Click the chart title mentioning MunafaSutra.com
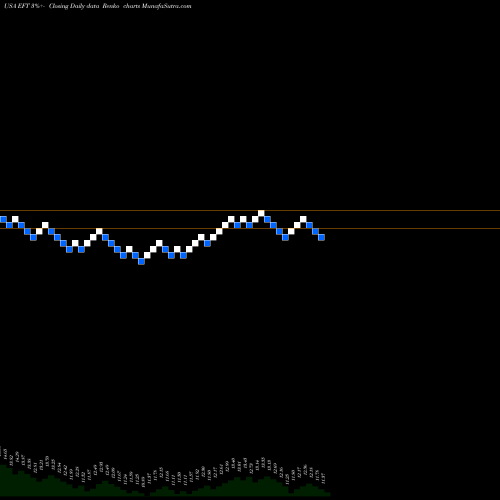The width and height of the screenshot is (500, 500). [97, 6]
